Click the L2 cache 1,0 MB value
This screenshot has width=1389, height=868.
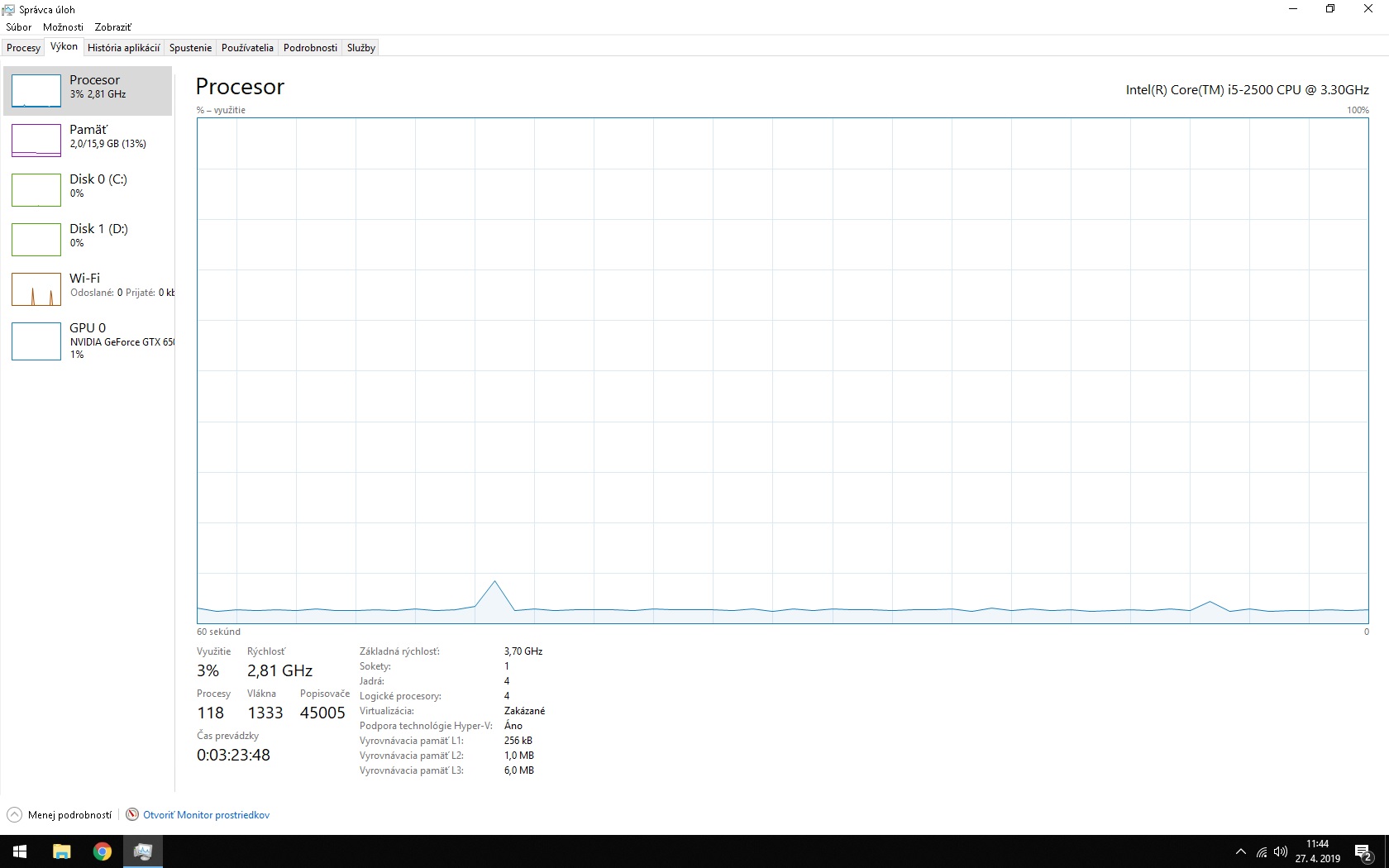pyautogui.click(x=519, y=756)
